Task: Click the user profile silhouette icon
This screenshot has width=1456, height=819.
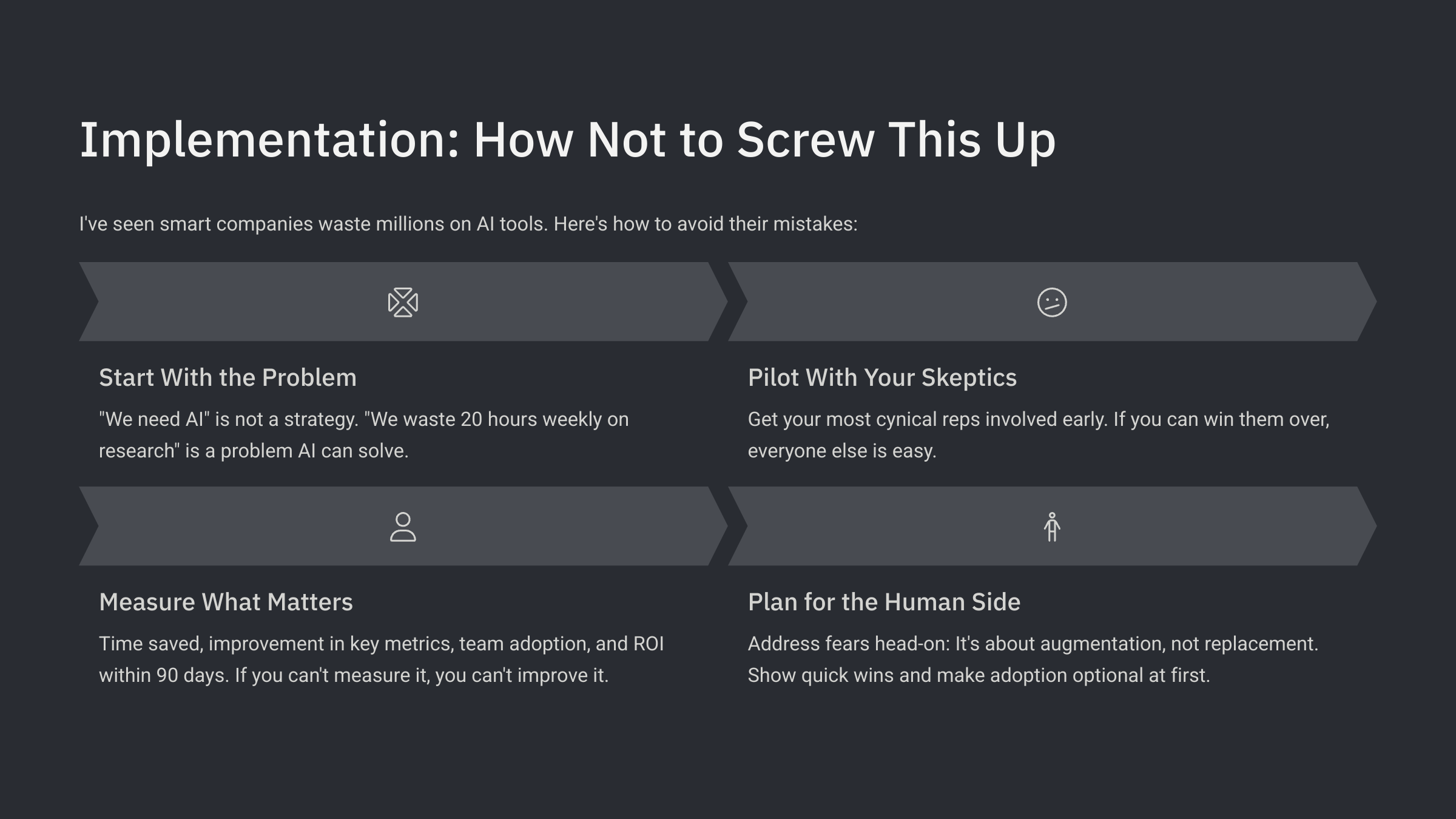Action: point(403,527)
